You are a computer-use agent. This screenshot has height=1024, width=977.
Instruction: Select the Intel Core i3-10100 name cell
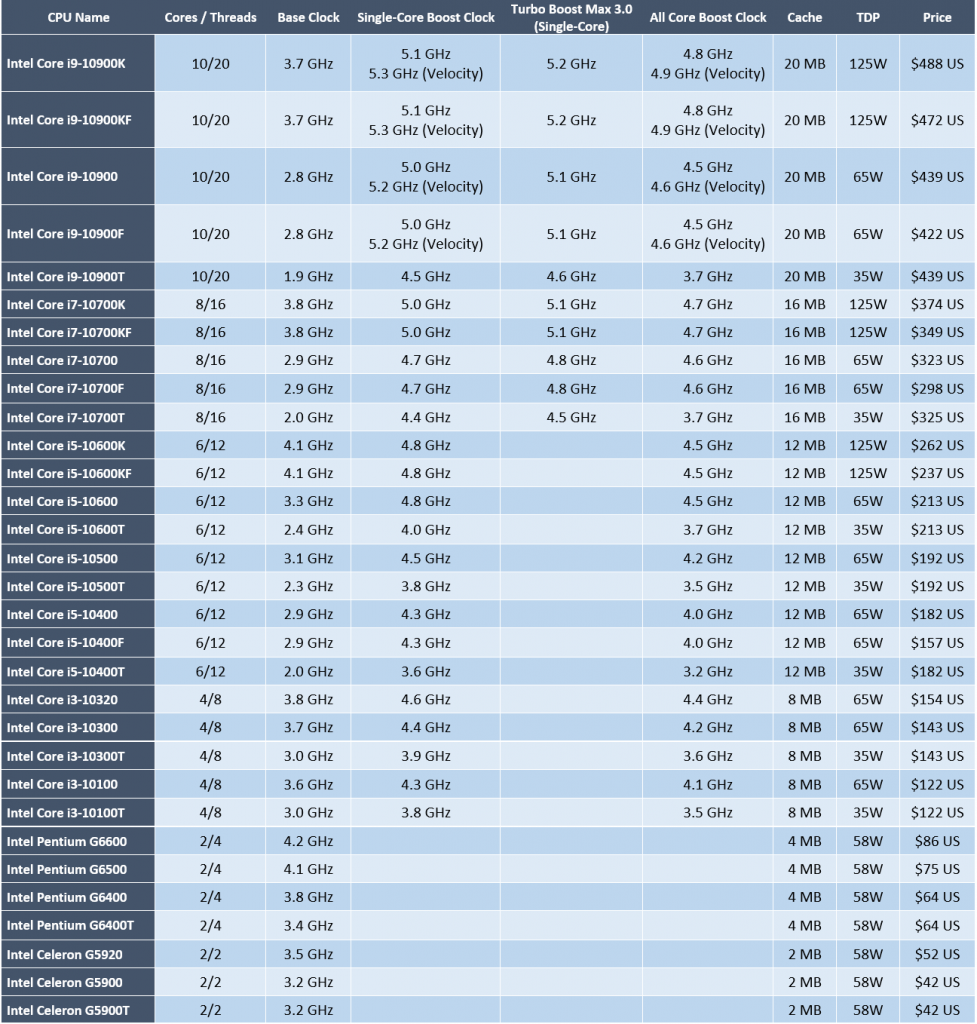tap(78, 784)
